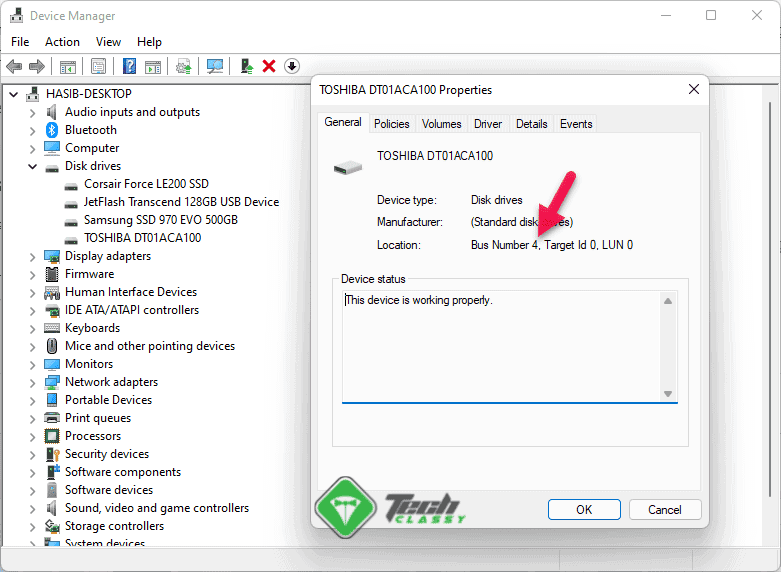Expand Audio inputs and outputs

tap(32, 113)
